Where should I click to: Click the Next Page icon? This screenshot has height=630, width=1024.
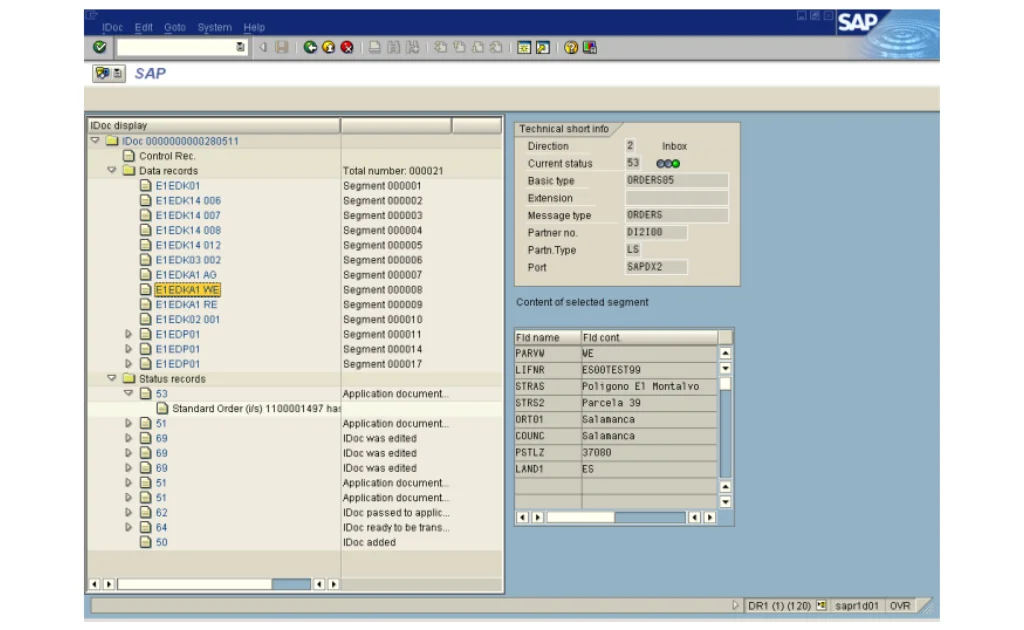(x=478, y=47)
